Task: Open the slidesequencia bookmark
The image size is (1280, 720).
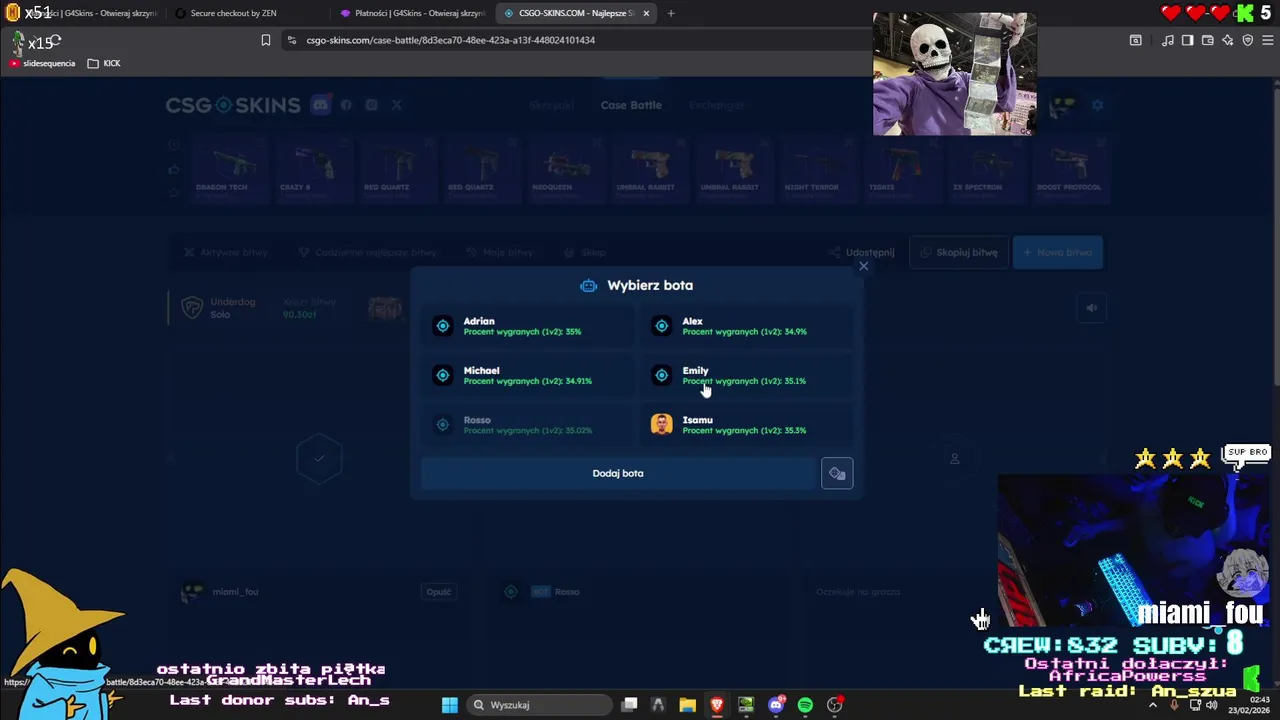Action: tap(42, 63)
